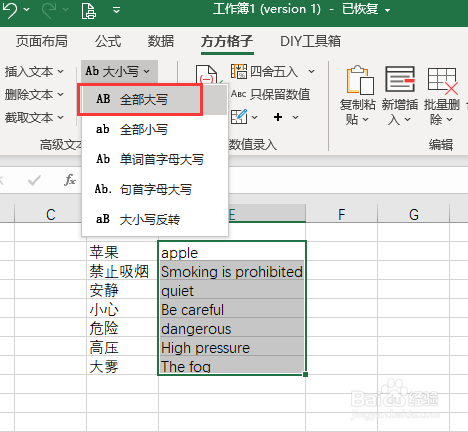Choose 全部小写 from the case menu
468x432 pixels.
tap(155, 129)
